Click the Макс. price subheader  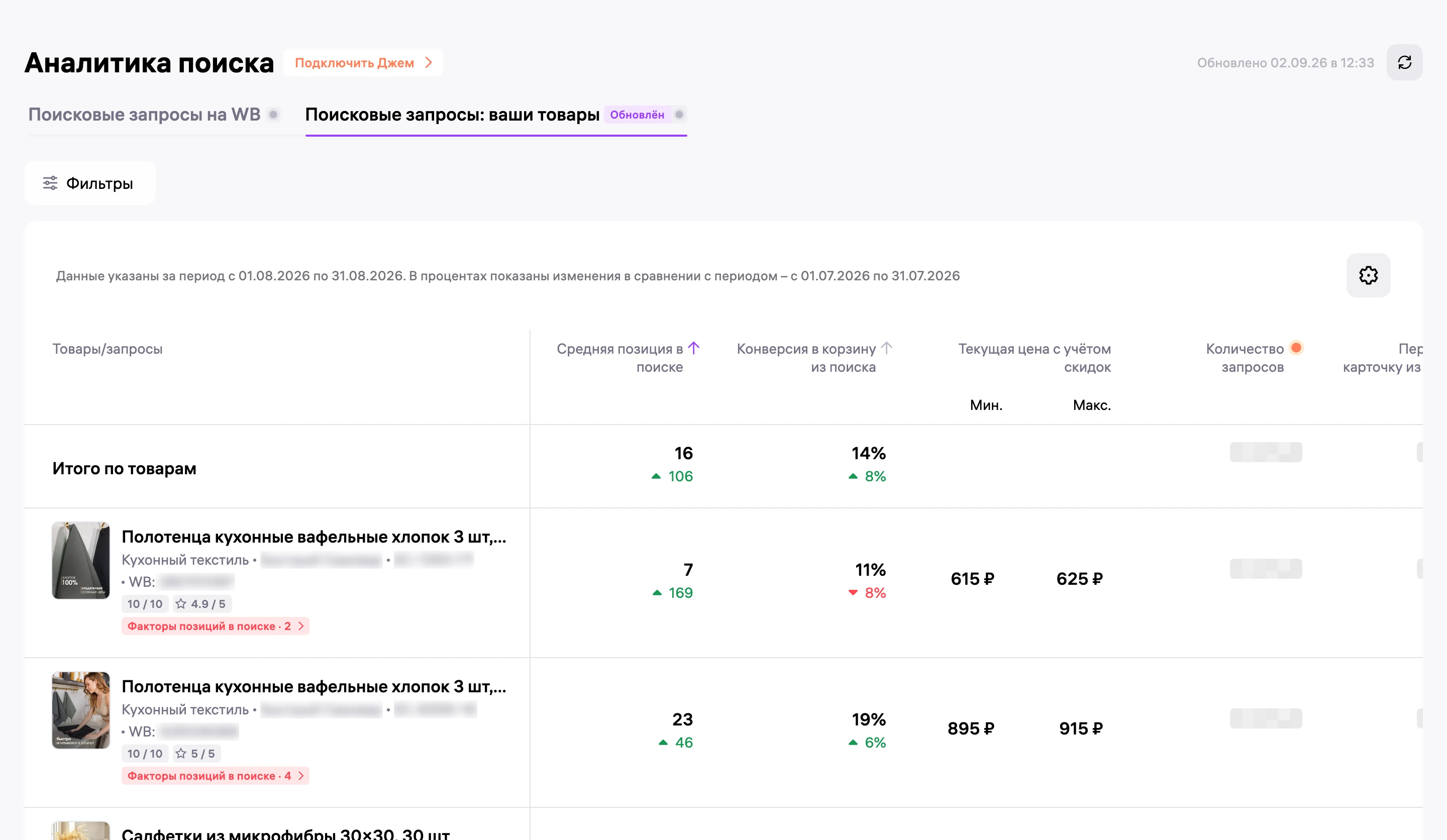pos(1092,405)
